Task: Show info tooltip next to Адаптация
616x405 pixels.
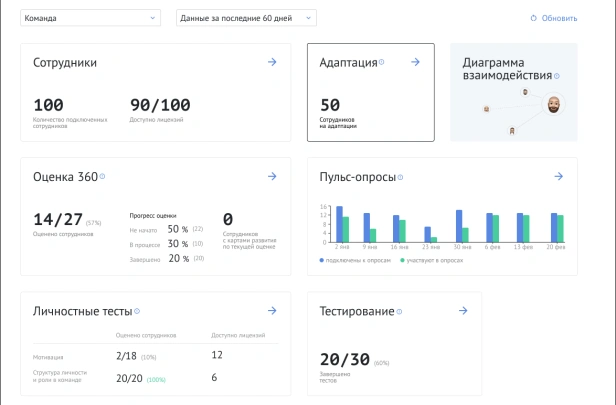Action: pos(381,62)
